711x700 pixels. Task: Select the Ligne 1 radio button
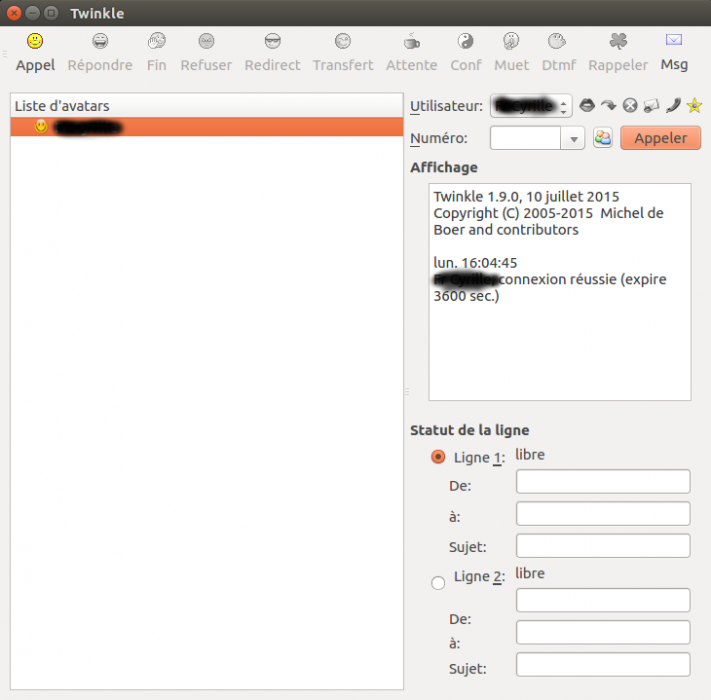pyautogui.click(x=438, y=457)
